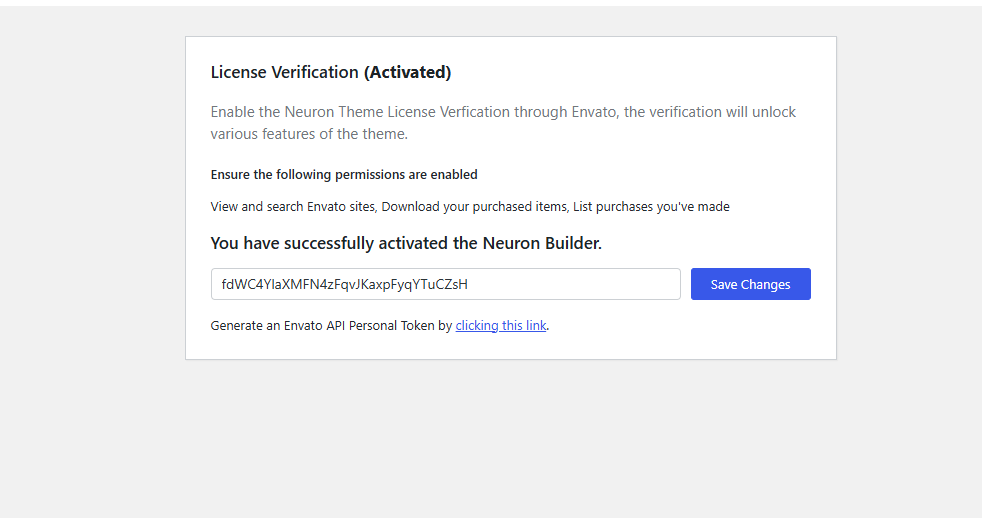This screenshot has width=982, height=518.
Task: Click the "Enable the Neuron Theme" description paragraph
Action: click(x=503, y=112)
